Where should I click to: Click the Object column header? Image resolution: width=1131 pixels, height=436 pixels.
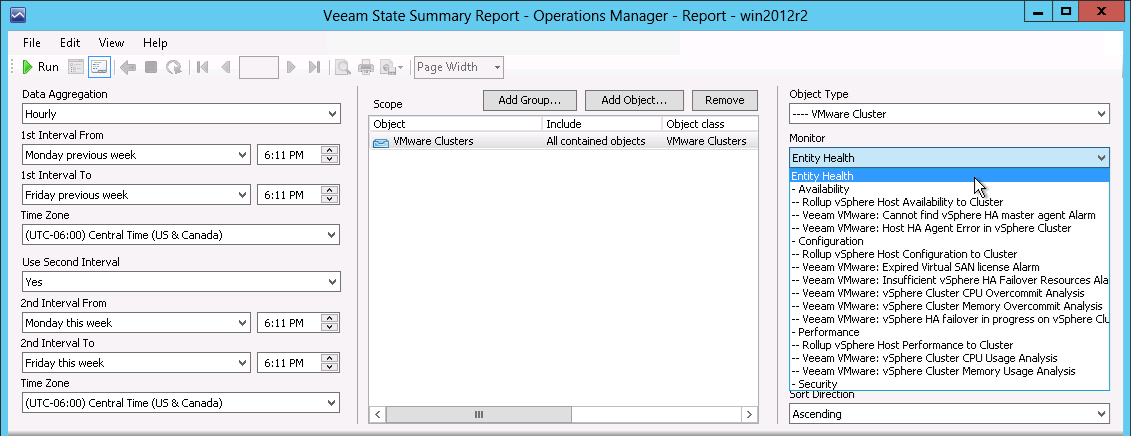(455, 124)
